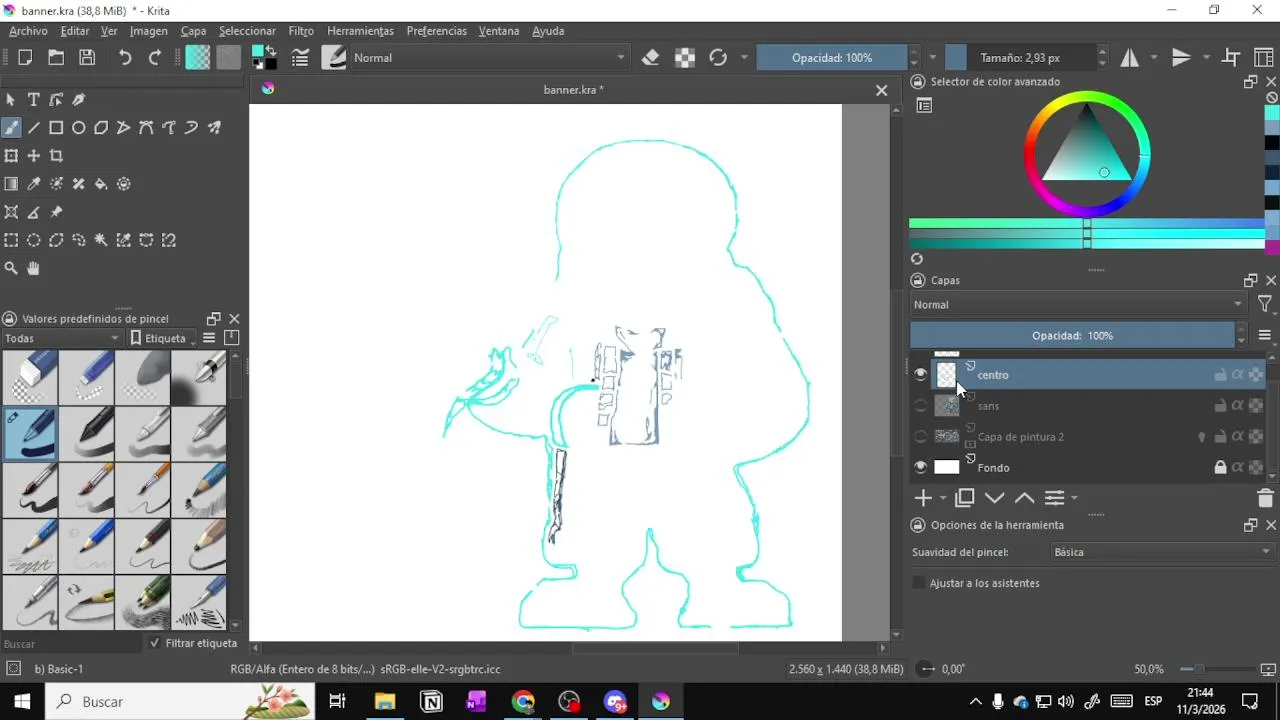Viewport: 1280px width, 720px height.
Task: Open the brush editor settings
Action: (300, 57)
